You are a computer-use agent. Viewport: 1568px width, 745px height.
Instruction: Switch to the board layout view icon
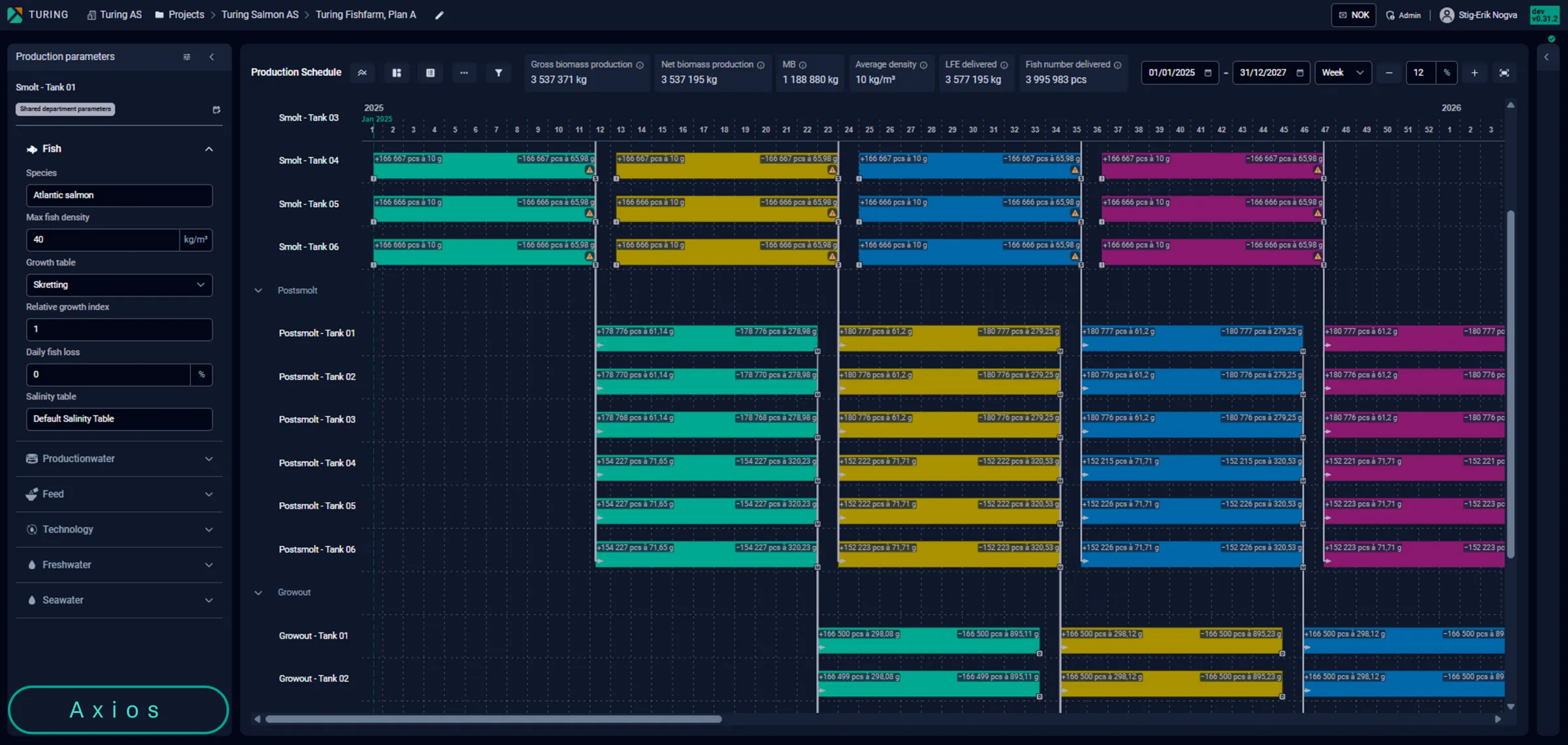[397, 72]
